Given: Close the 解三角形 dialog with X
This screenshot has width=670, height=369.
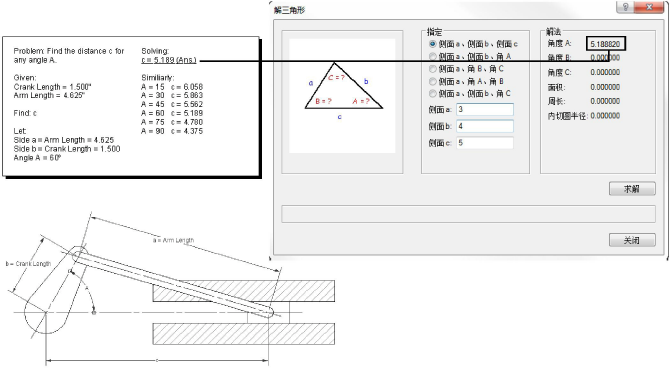Looking at the screenshot, I should (649, 7).
